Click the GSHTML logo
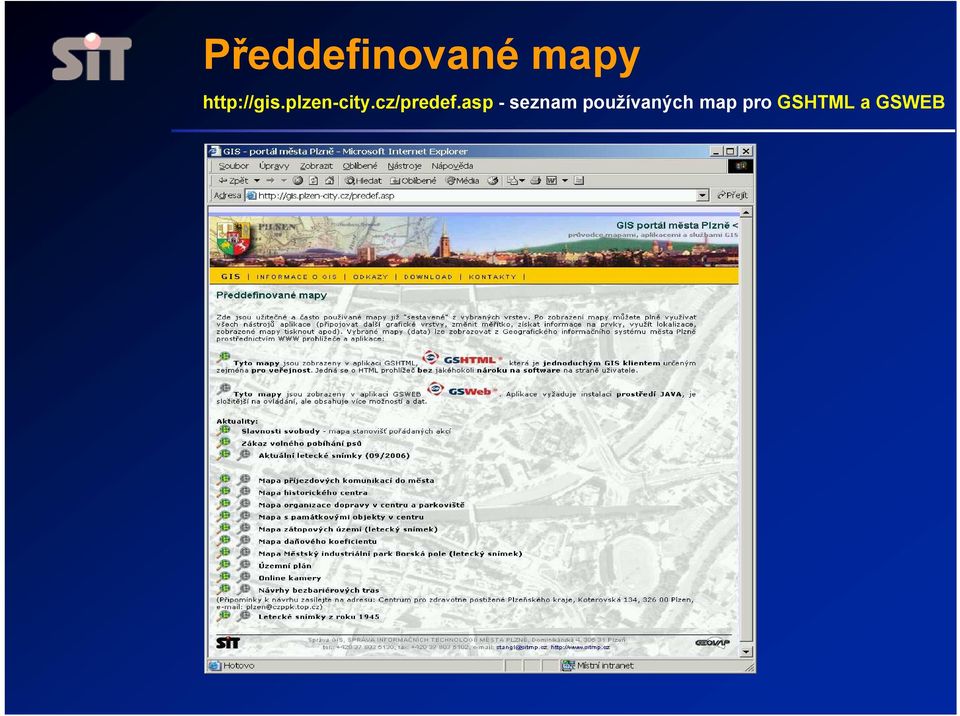The image size is (960, 716). 463,359
